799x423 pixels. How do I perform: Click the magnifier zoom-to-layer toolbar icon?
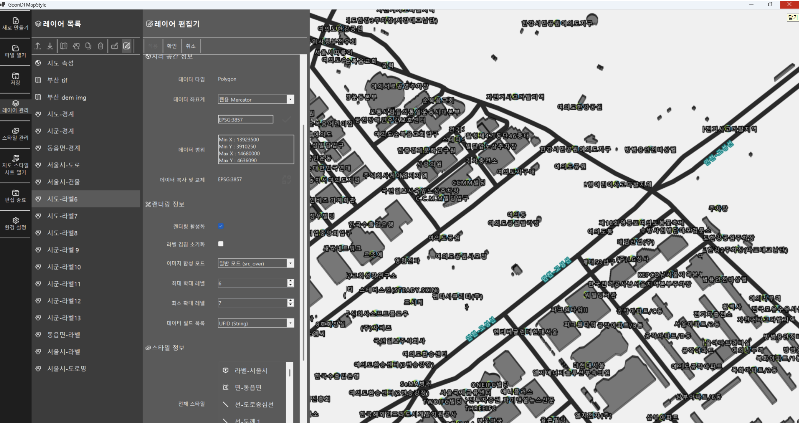(88, 46)
